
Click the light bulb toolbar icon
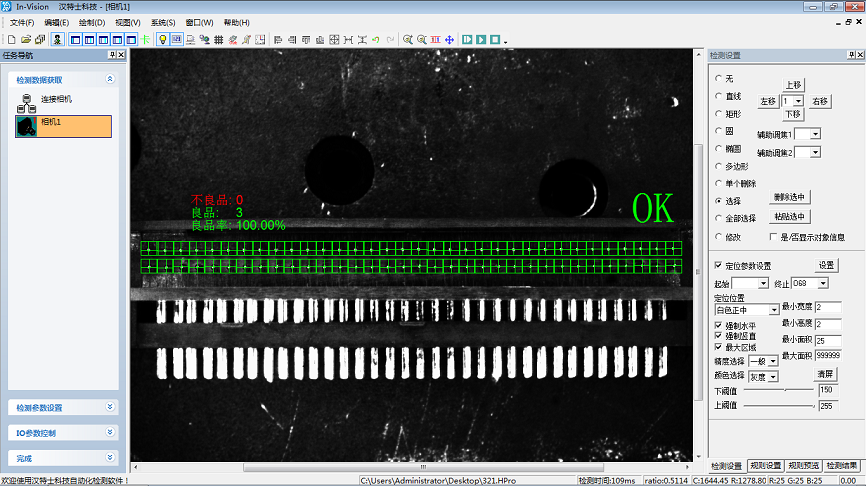(x=163, y=39)
